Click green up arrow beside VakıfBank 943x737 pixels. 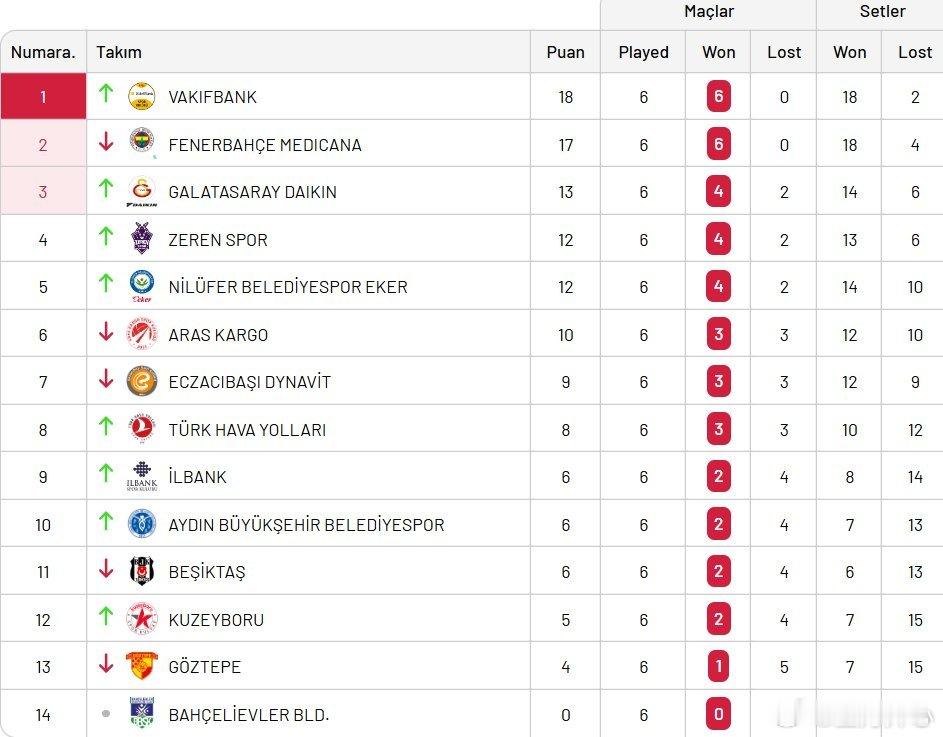[106, 94]
